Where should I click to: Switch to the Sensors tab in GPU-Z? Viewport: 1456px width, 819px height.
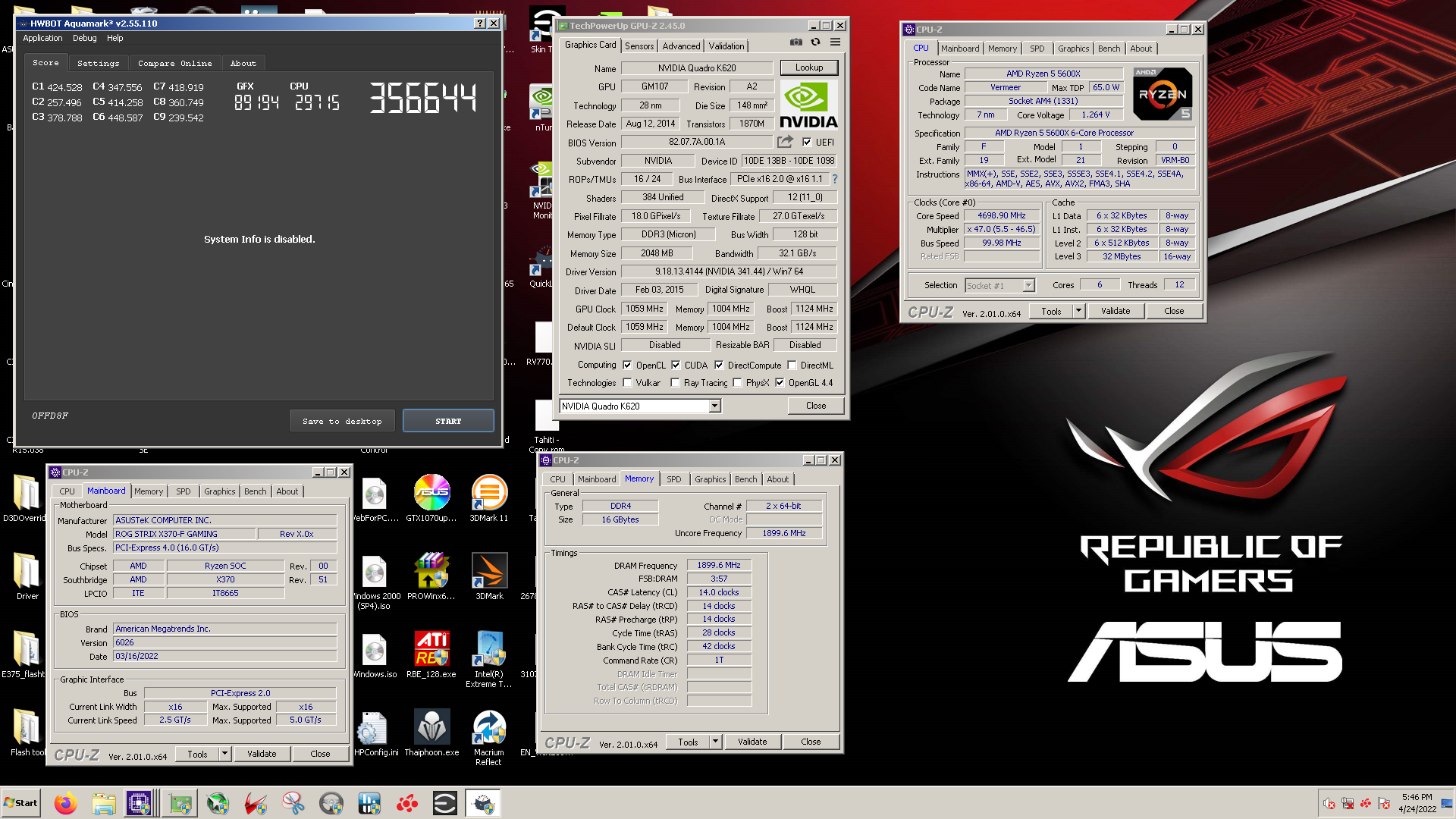[x=639, y=46]
